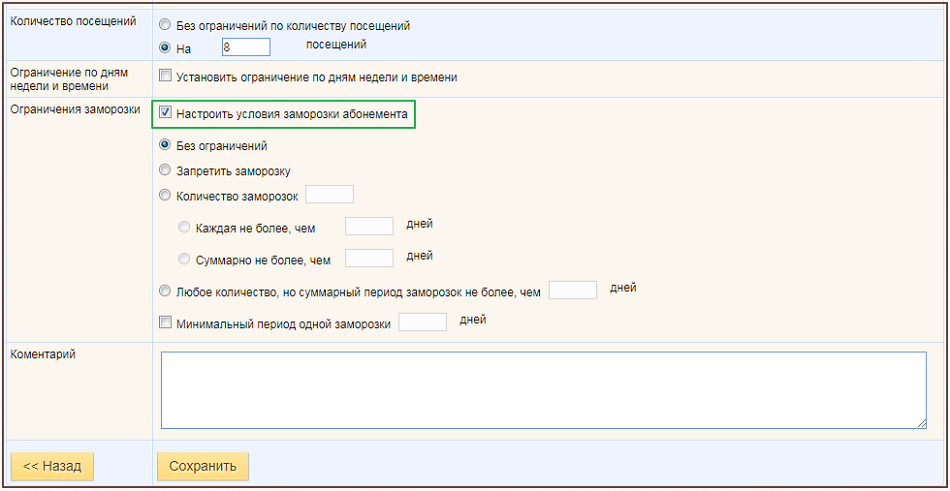Click the 'Сохранить' button

click(202, 466)
